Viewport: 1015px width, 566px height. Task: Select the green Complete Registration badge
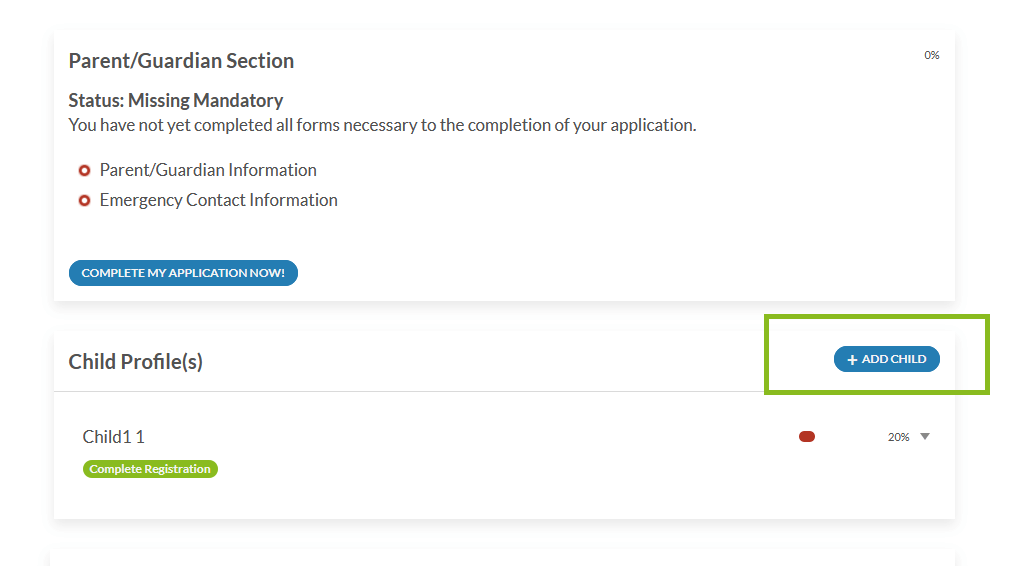tap(150, 469)
